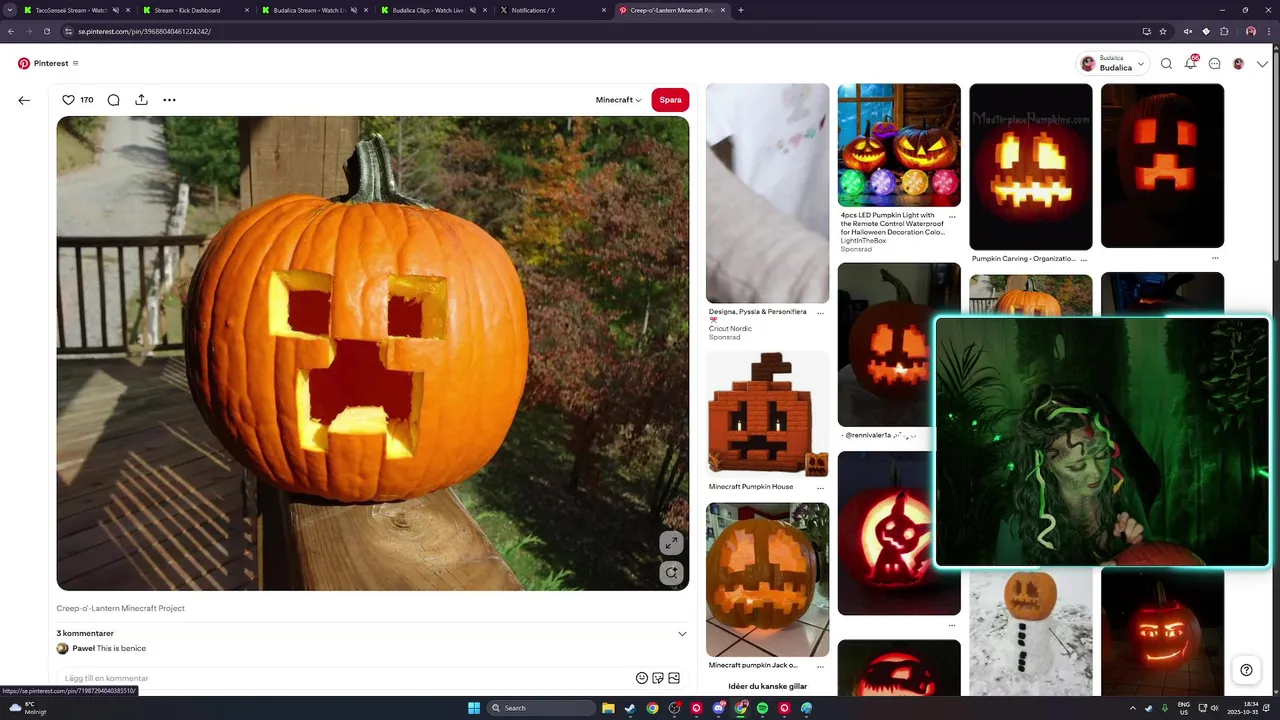Open options for the LED Pumpkin Light pin

coord(952,216)
